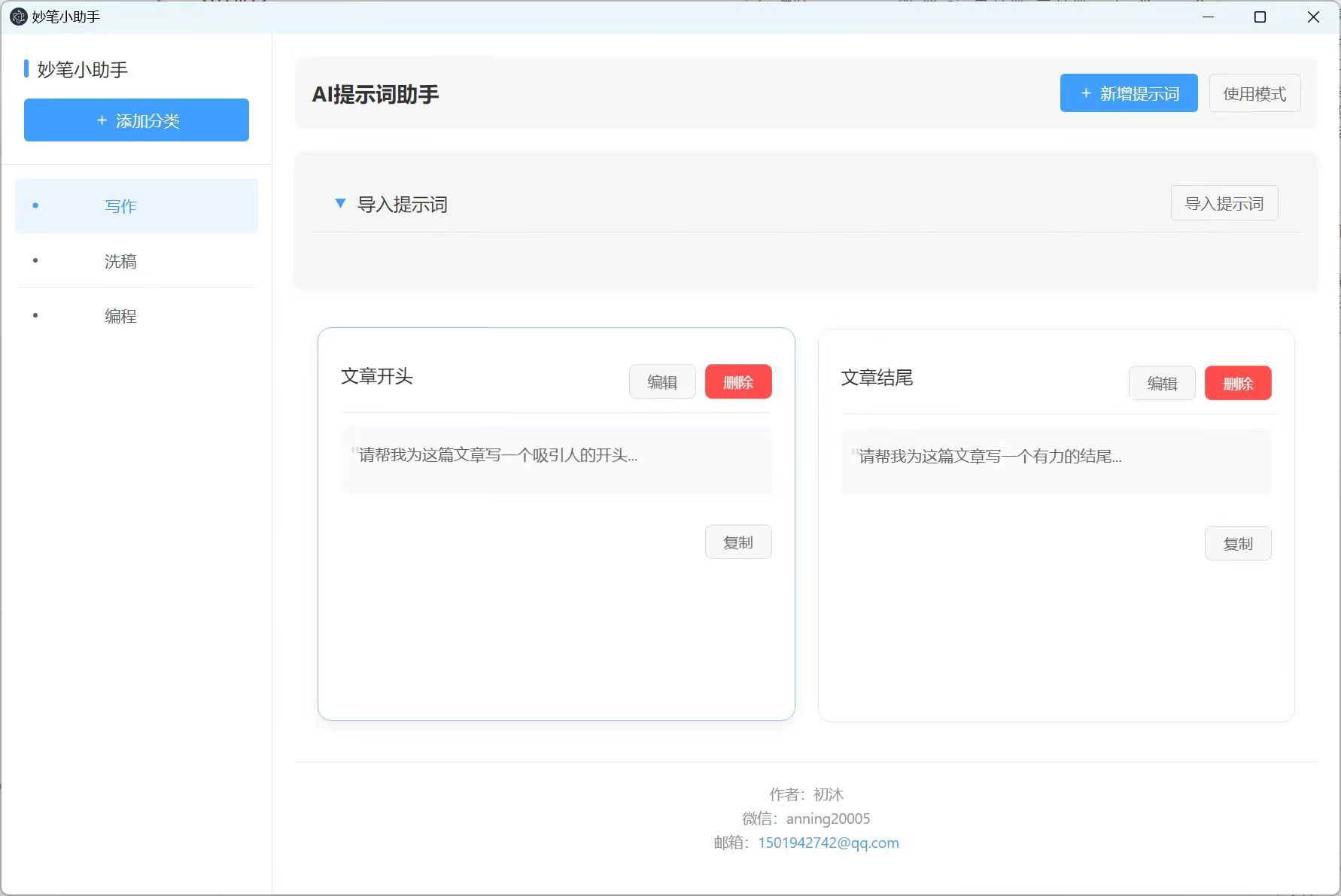
Task: Open the 1501942742@qq.com email link
Action: tap(829, 843)
